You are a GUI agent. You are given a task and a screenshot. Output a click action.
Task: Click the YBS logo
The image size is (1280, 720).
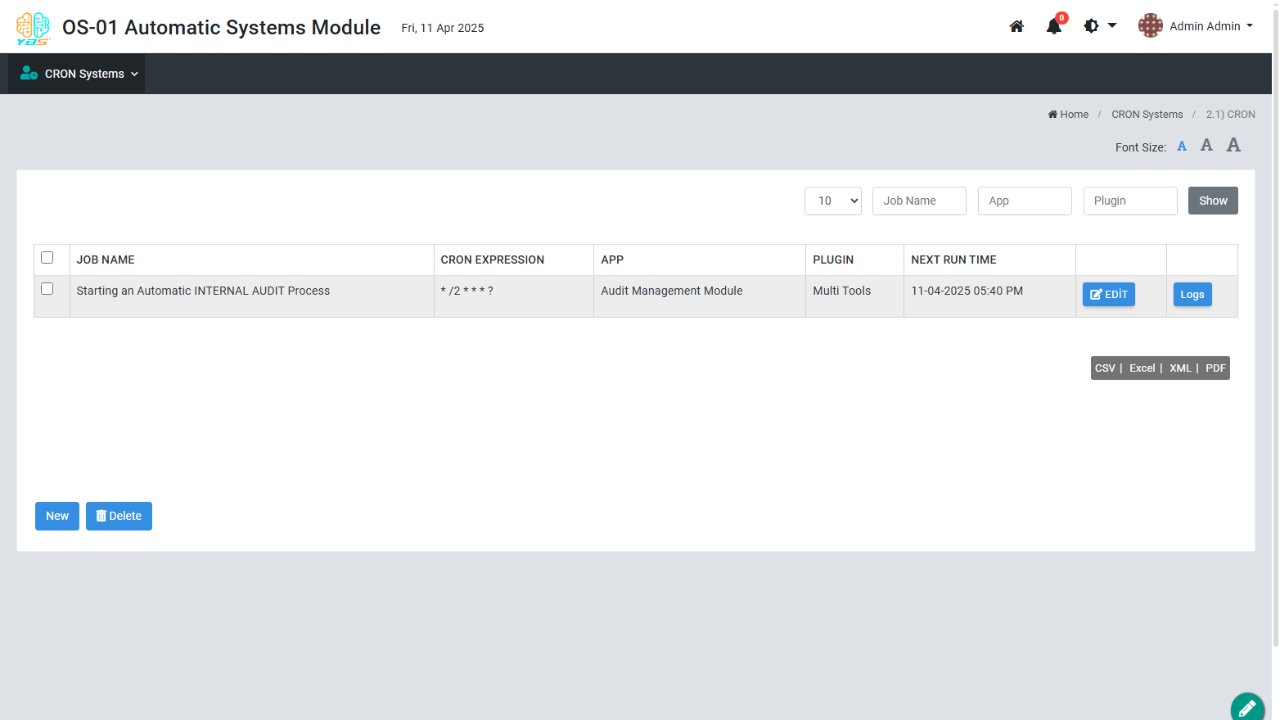tap(32, 28)
